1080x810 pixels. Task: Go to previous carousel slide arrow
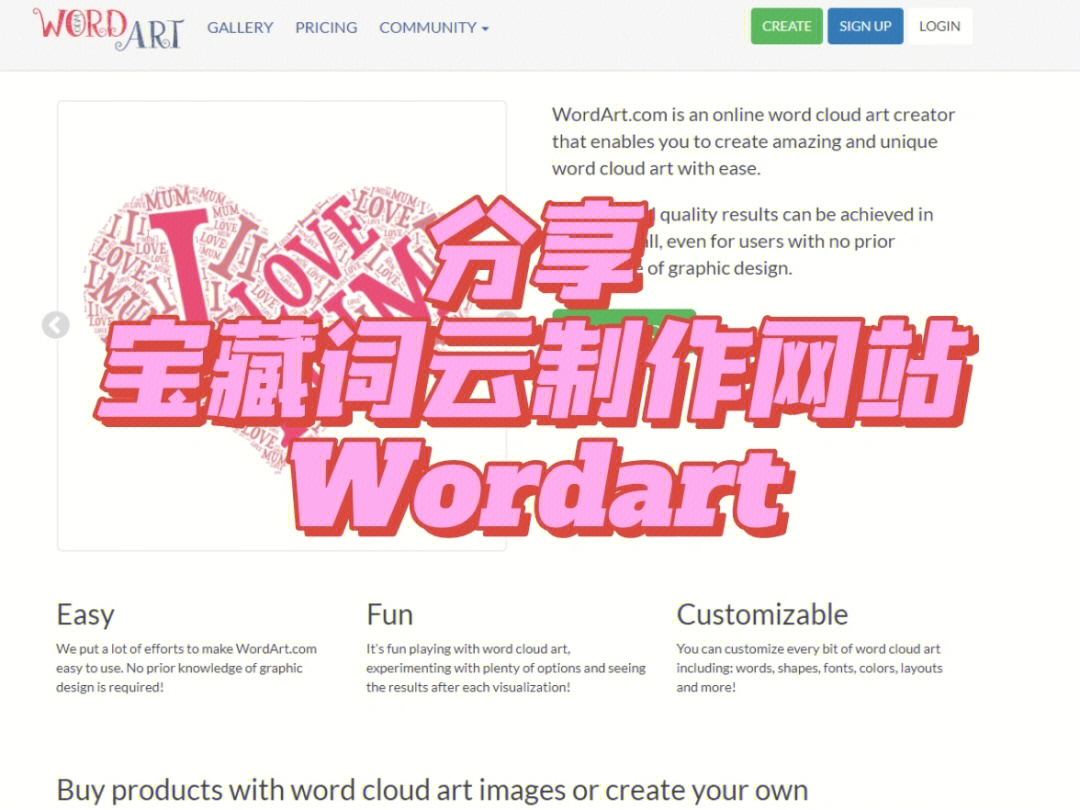56,325
